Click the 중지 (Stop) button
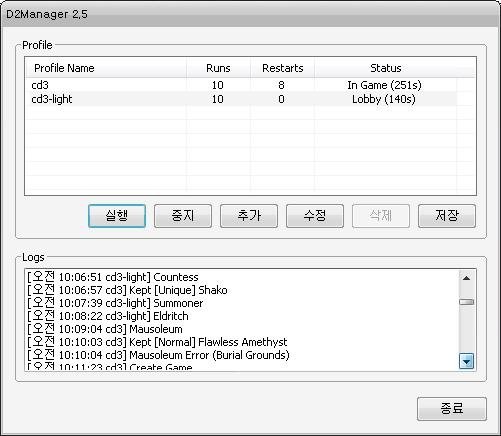 point(183,216)
